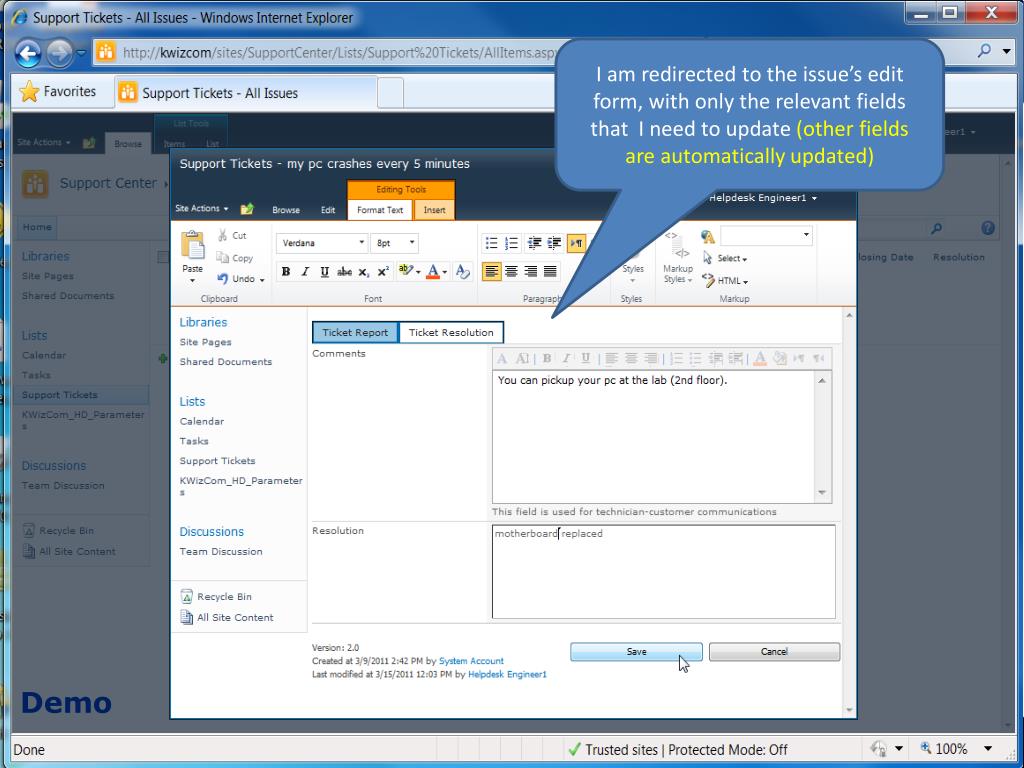Pick the font color in the ribbon

point(433,272)
